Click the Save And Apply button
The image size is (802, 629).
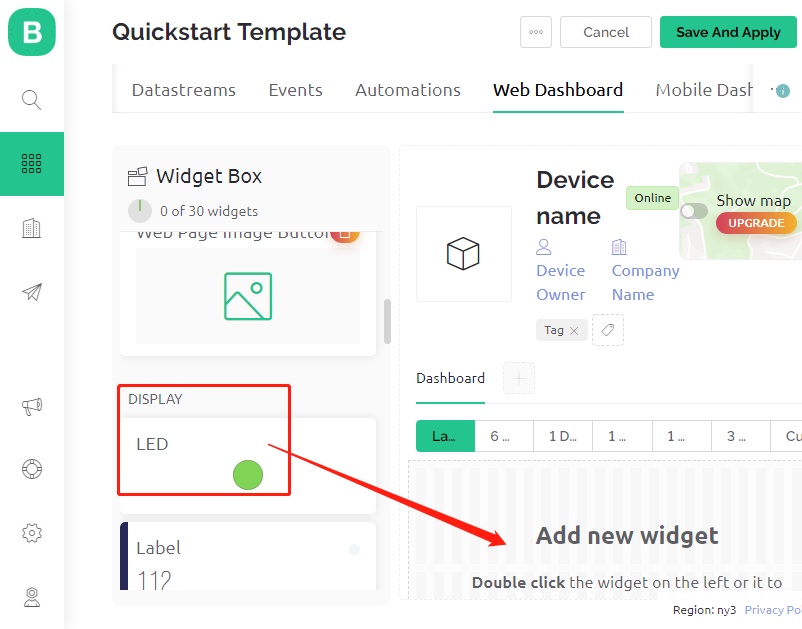(728, 32)
